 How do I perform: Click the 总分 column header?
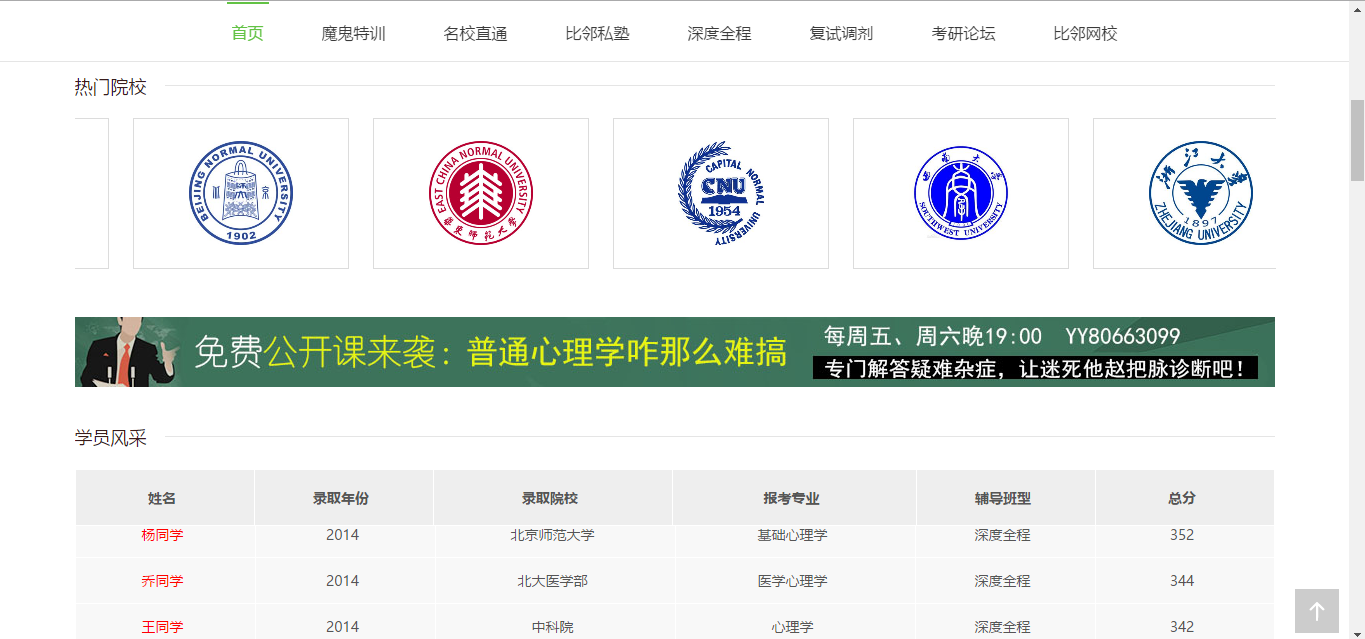coord(1182,498)
